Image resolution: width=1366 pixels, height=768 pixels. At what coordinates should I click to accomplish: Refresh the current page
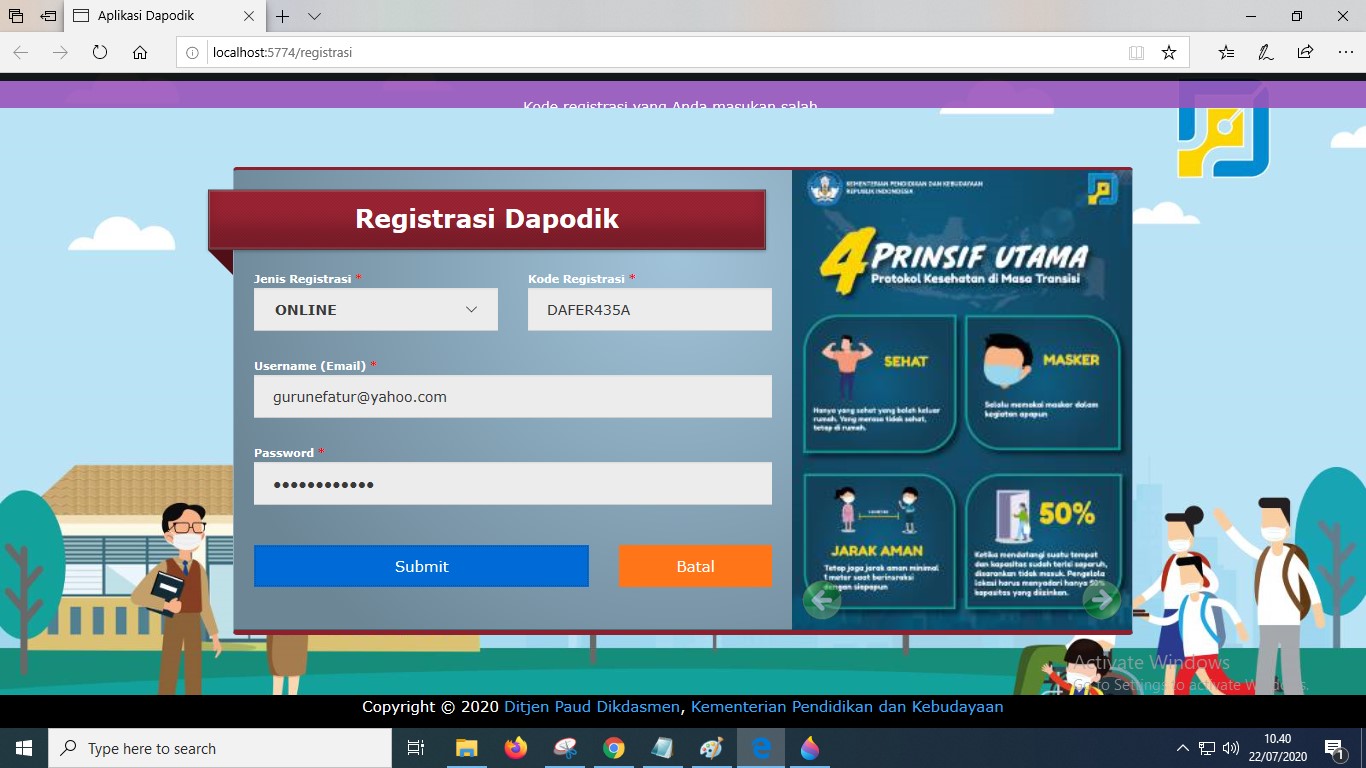[100, 53]
